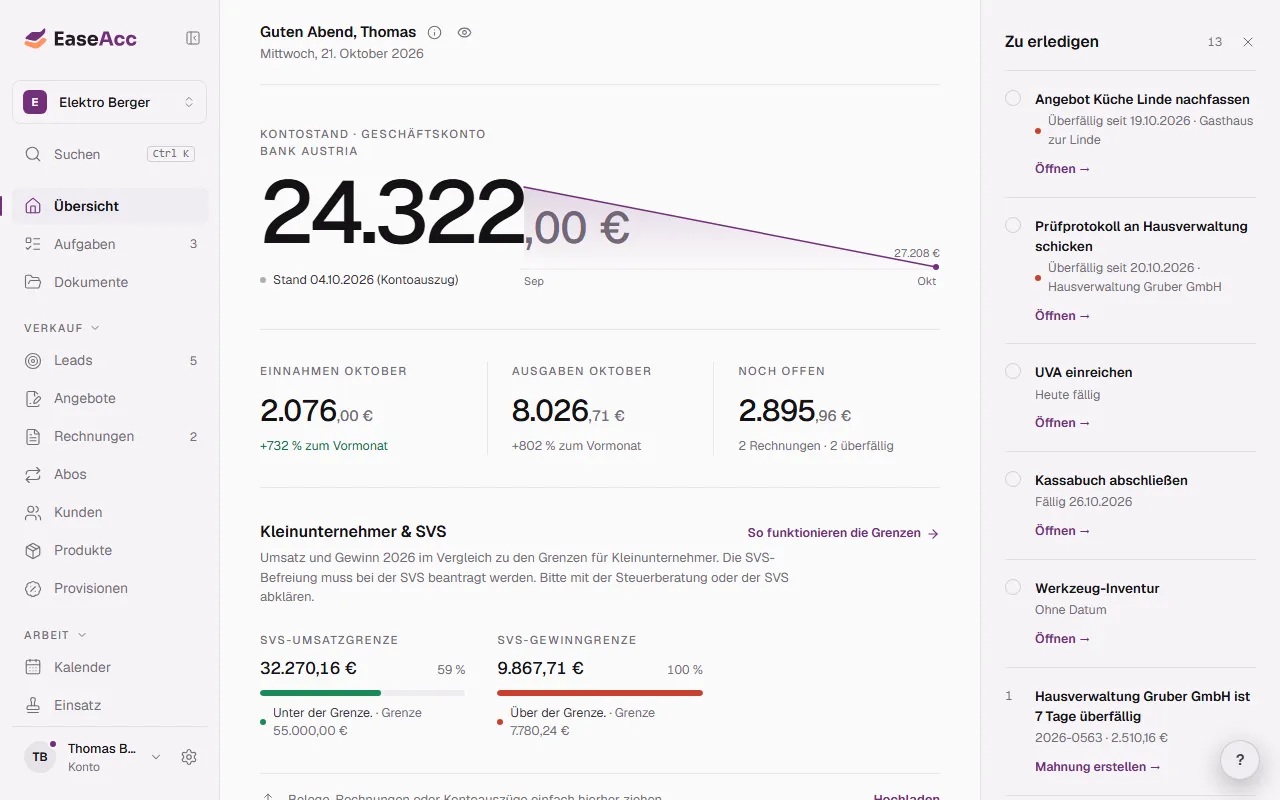Click the Abos recurring icon
The width and height of the screenshot is (1280, 800).
(x=33, y=474)
